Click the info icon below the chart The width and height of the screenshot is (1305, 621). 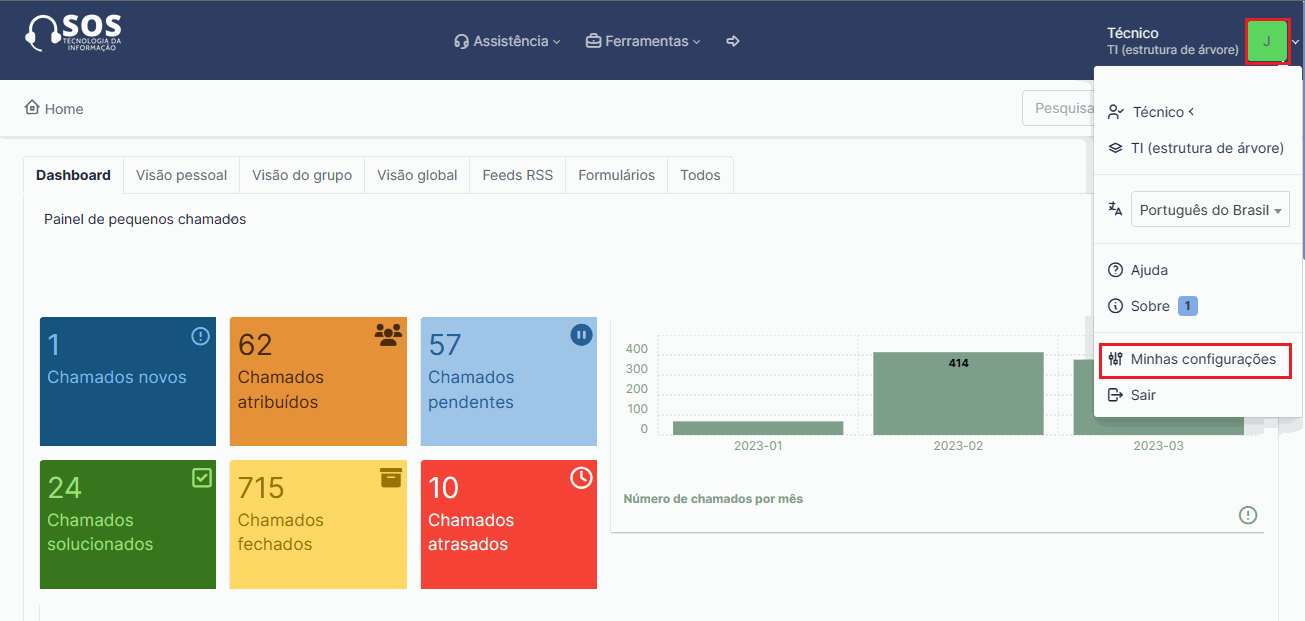pos(1248,515)
